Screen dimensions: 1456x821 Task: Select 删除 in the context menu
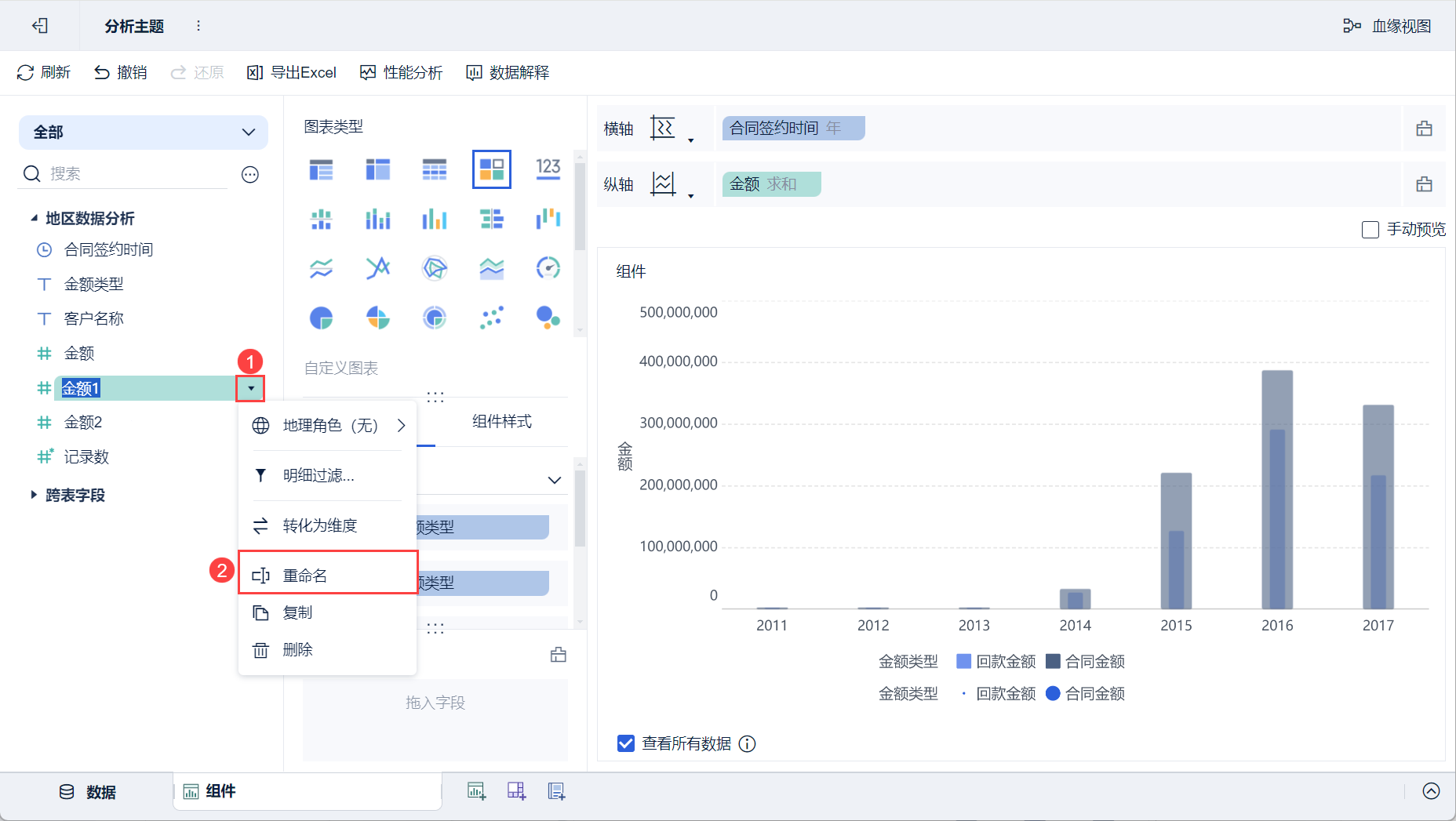[327, 649]
